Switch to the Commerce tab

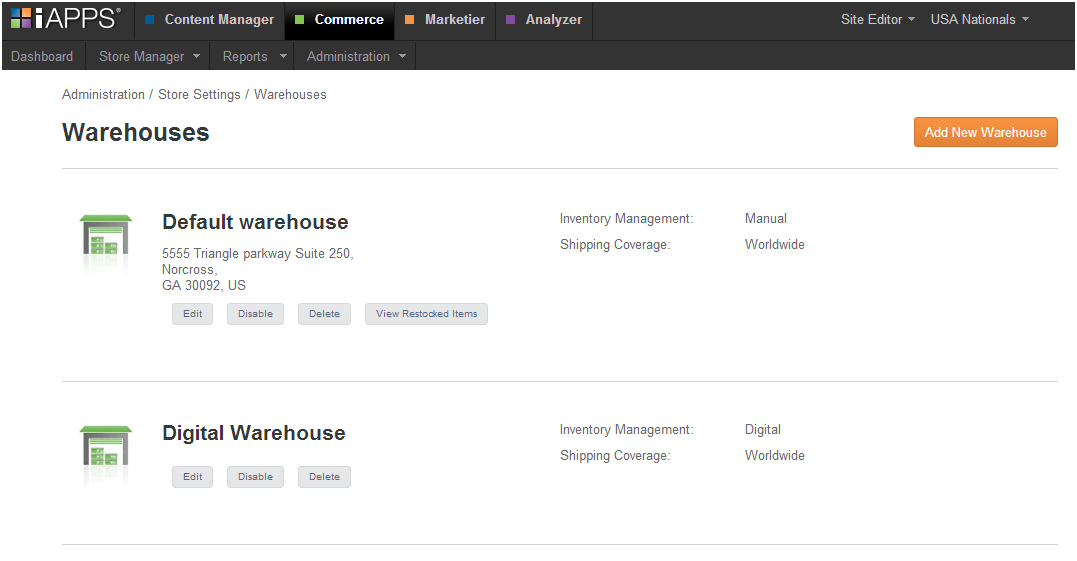[339, 20]
